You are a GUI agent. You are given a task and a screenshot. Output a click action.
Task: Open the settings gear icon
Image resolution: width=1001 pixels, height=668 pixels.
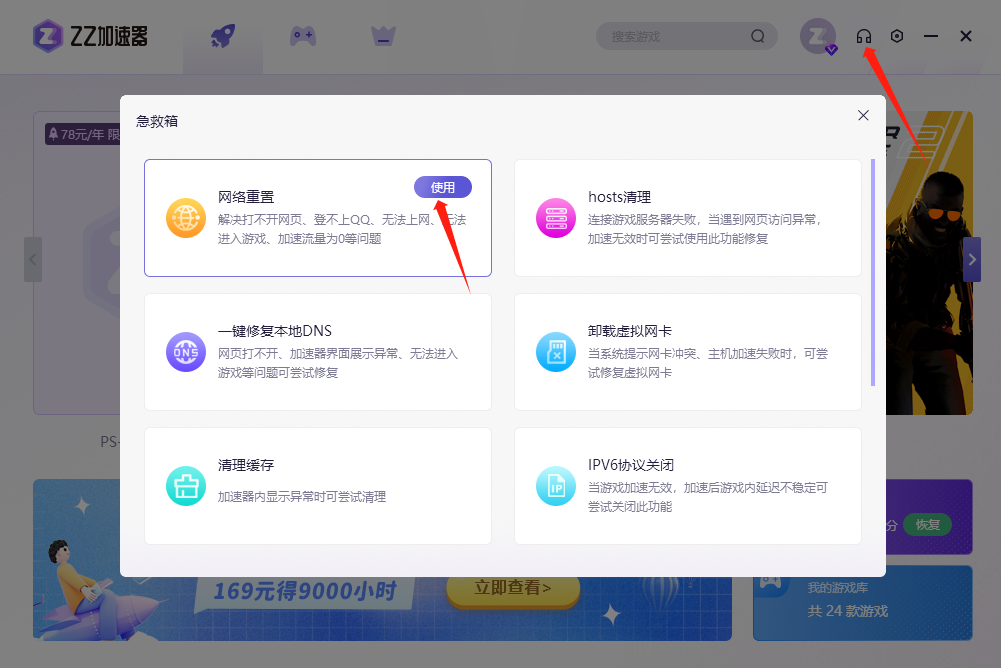coord(897,36)
